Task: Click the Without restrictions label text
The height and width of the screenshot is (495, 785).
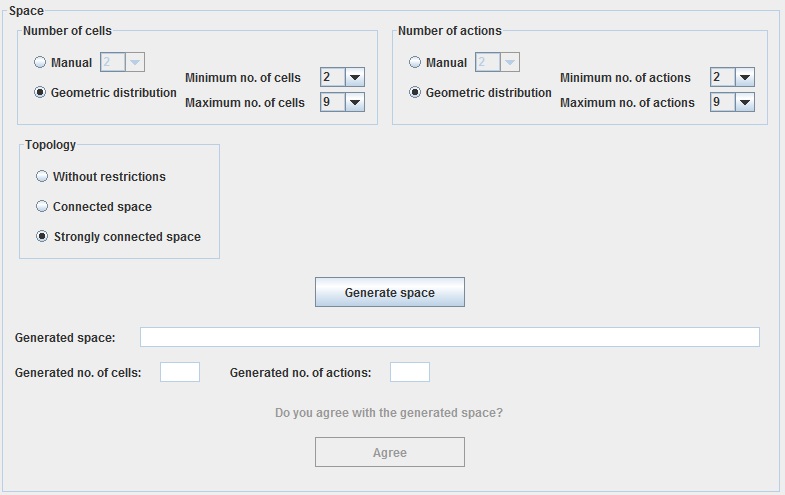Action: click(x=109, y=176)
